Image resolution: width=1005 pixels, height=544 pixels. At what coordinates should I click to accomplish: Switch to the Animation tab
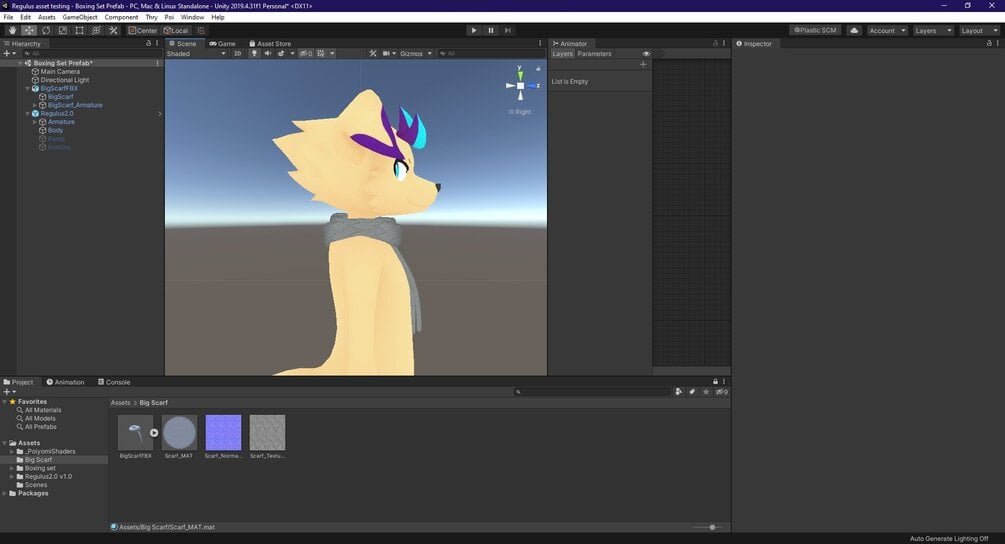[65, 382]
